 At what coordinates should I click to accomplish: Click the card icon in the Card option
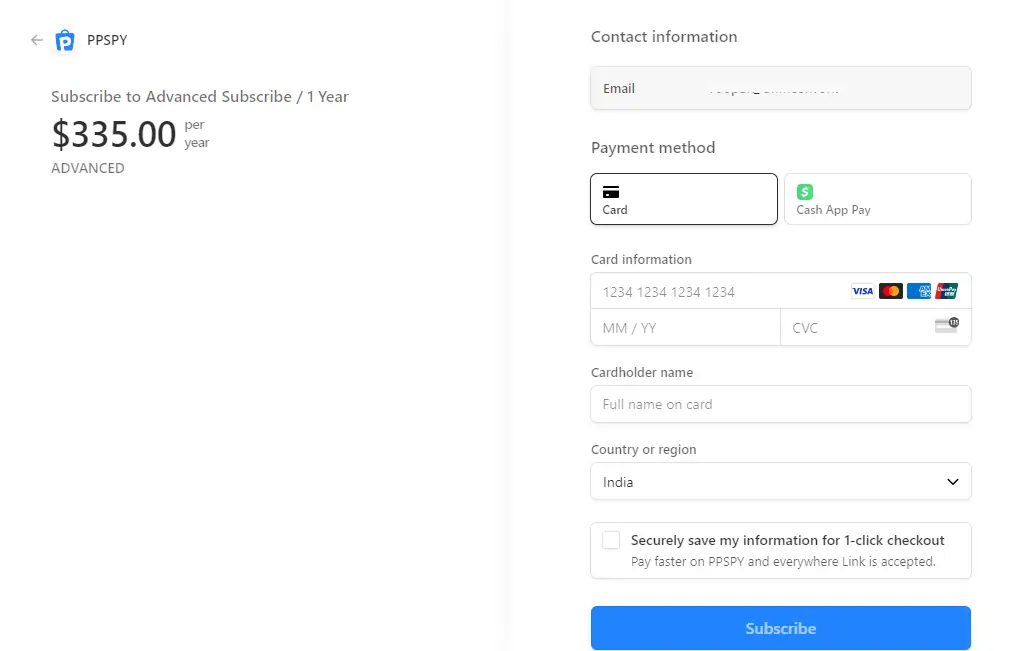611,189
